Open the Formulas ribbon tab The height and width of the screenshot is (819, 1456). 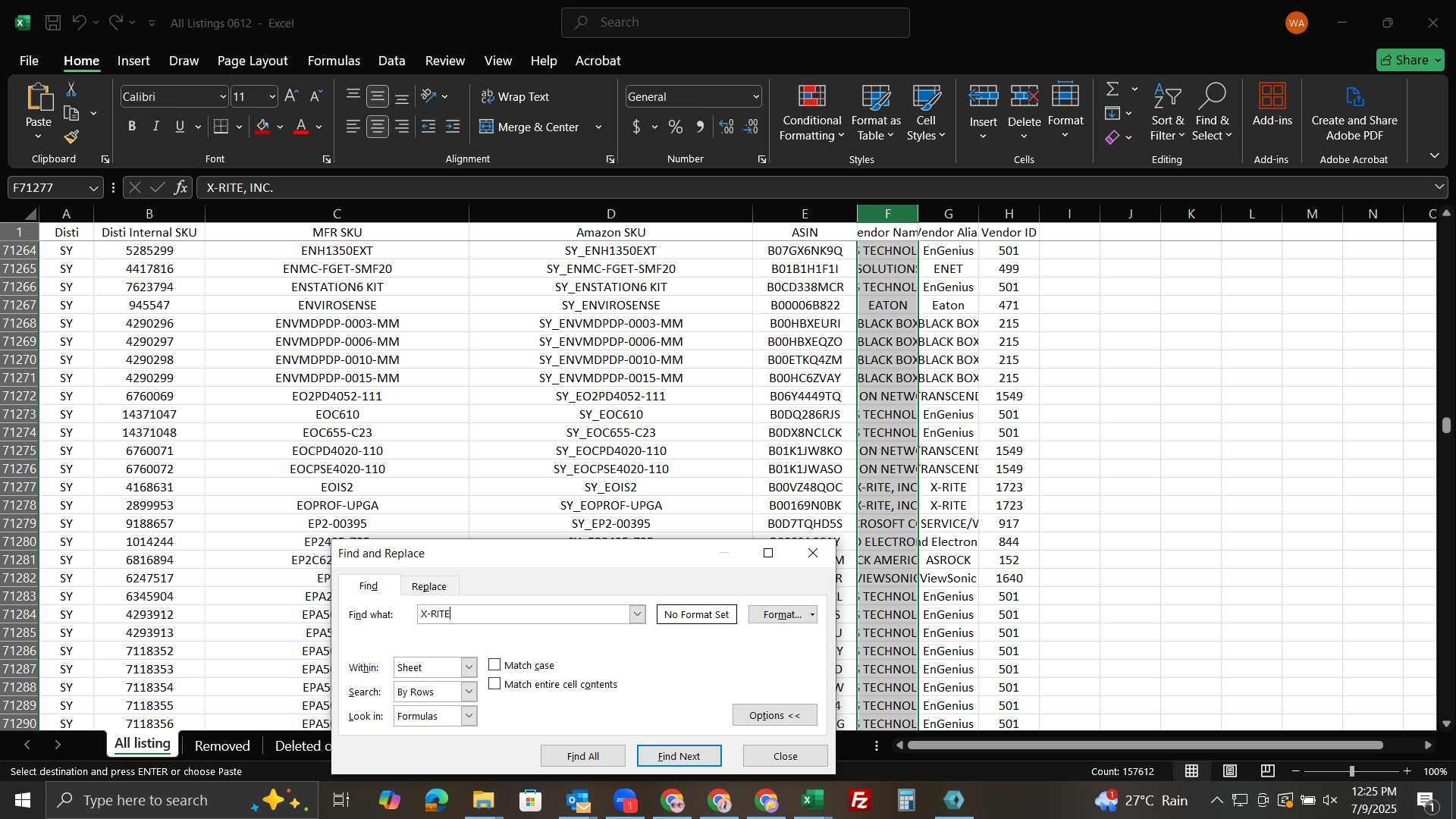tap(334, 61)
